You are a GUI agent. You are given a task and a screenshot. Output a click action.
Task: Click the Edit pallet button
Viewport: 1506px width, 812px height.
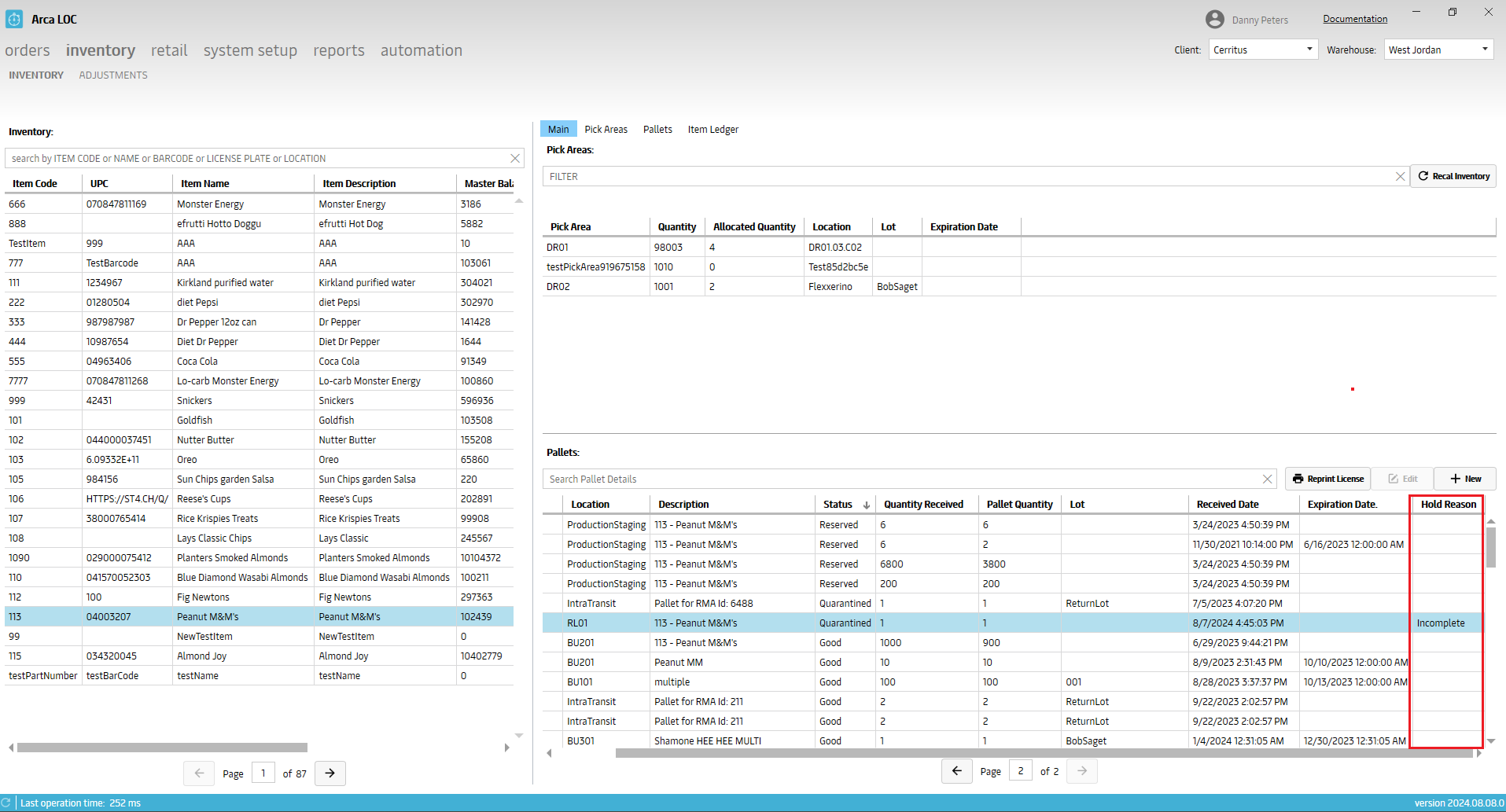pyautogui.click(x=1402, y=479)
